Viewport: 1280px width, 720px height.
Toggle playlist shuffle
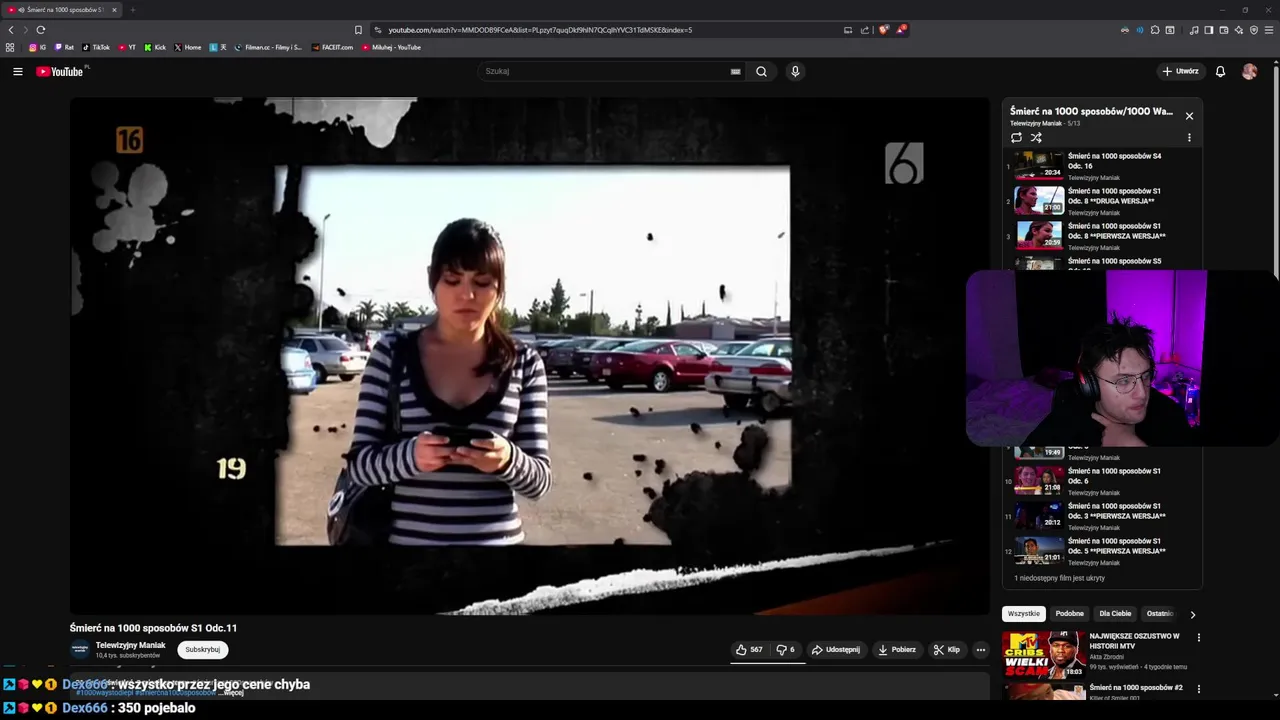click(x=1036, y=138)
